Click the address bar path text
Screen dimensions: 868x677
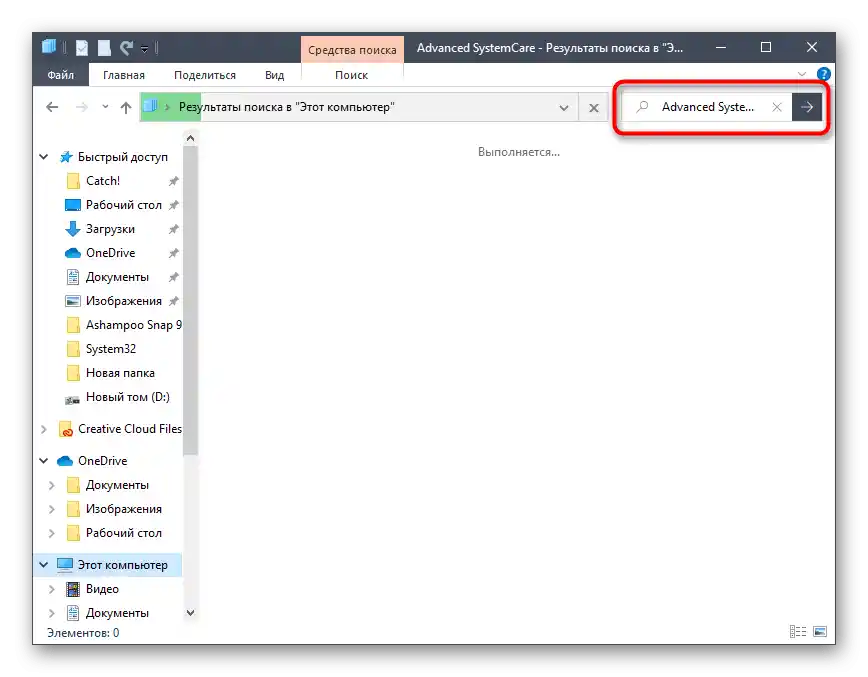(286, 107)
